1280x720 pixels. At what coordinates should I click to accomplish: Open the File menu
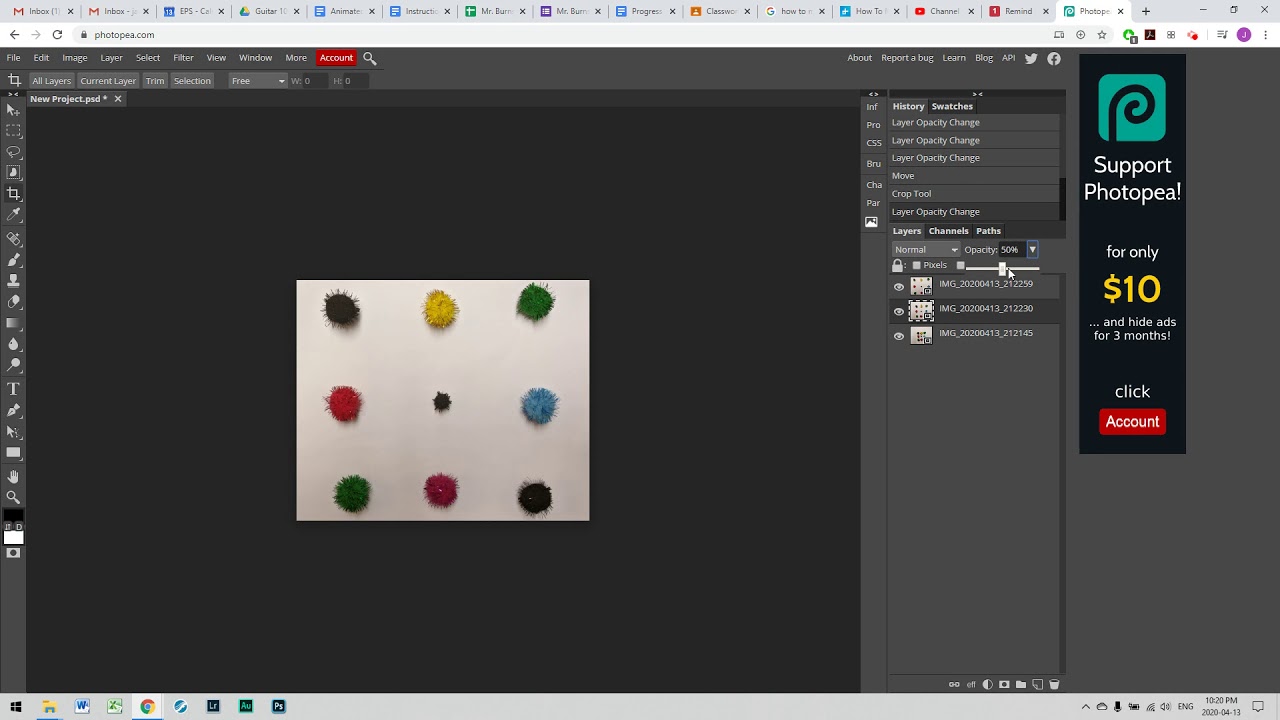point(13,58)
